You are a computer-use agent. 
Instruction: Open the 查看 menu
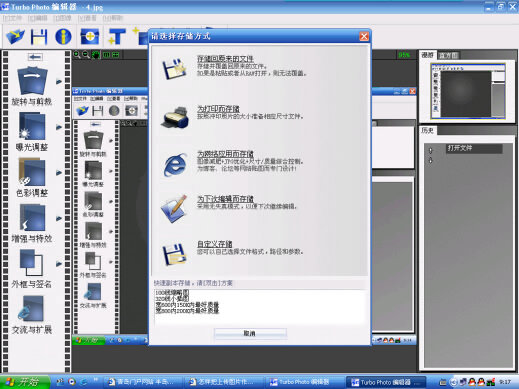coord(87,18)
